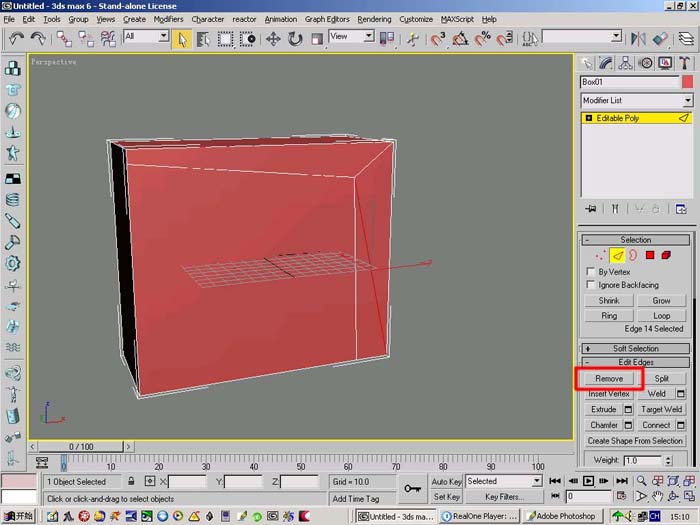Click the Box01 object color swatch
Image resolution: width=700 pixels, height=525 pixels.
tap(688, 82)
